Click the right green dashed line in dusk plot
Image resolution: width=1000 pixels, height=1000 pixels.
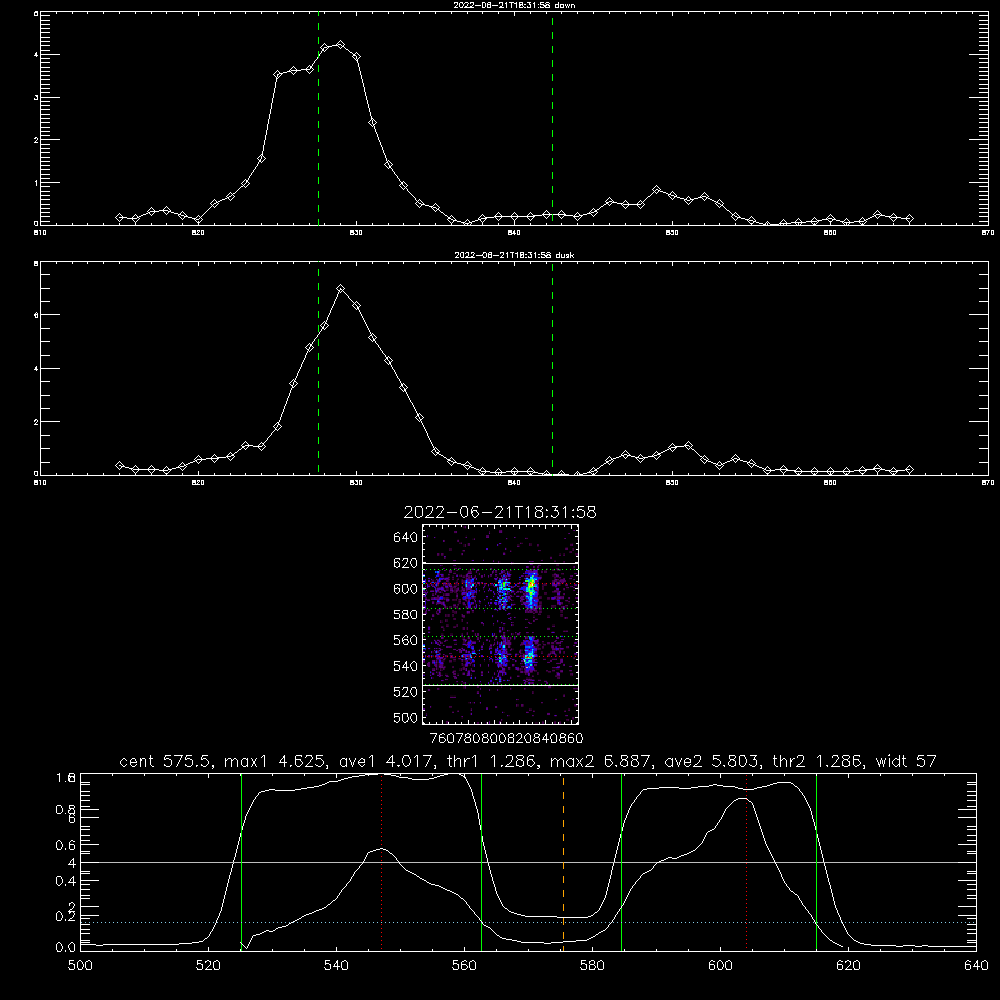pyautogui.click(x=552, y=370)
